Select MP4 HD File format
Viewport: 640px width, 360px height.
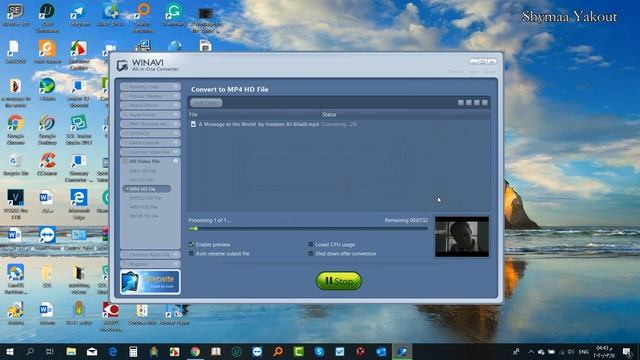tap(147, 189)
